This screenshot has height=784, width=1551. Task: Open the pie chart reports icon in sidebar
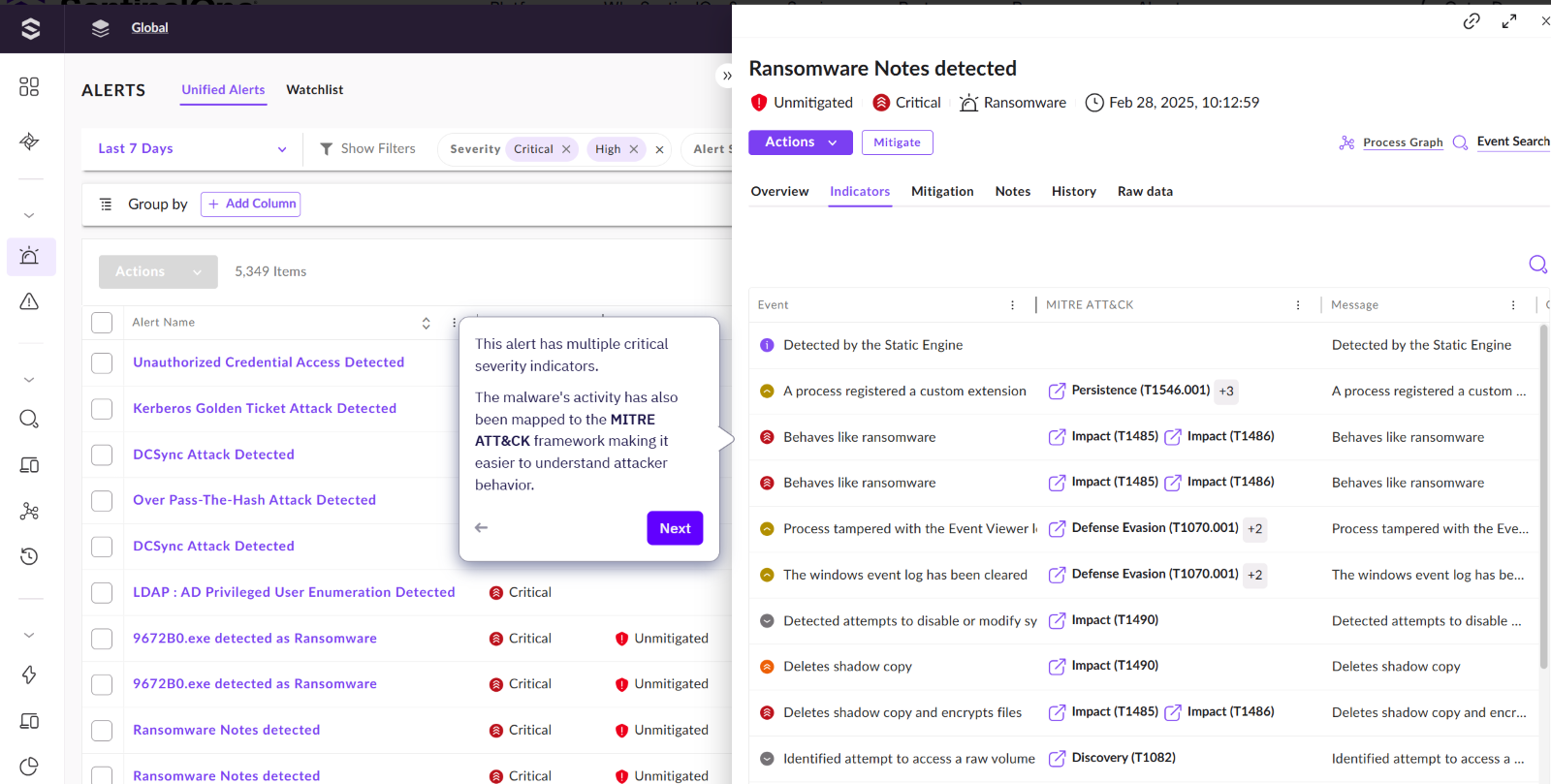click(x=29, y=767)
